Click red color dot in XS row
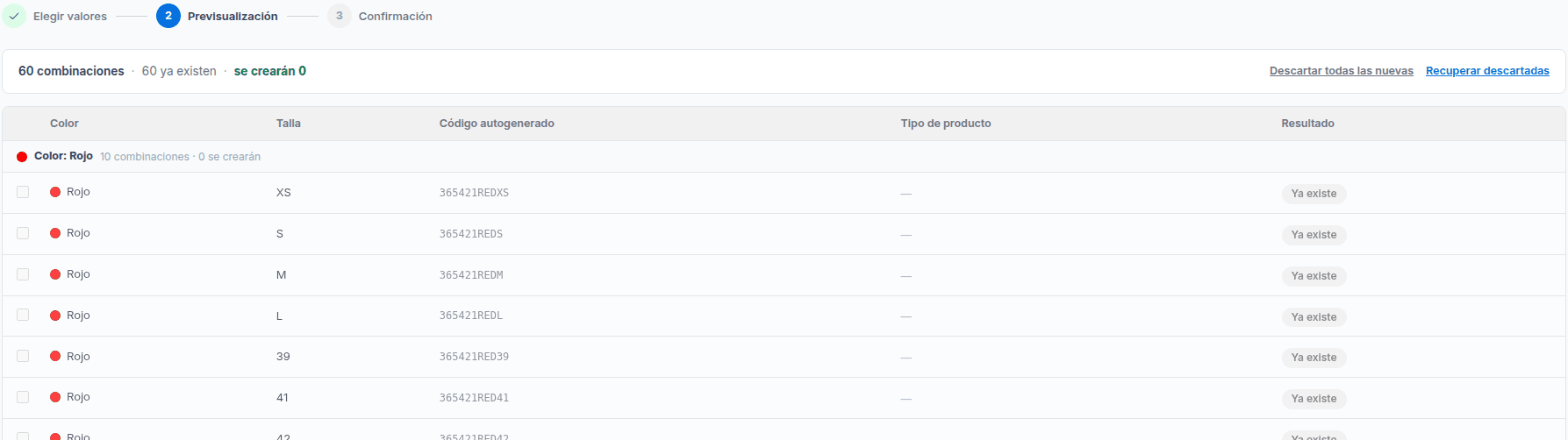Screen dimensions: 1568x440 [x=56, y=192]
